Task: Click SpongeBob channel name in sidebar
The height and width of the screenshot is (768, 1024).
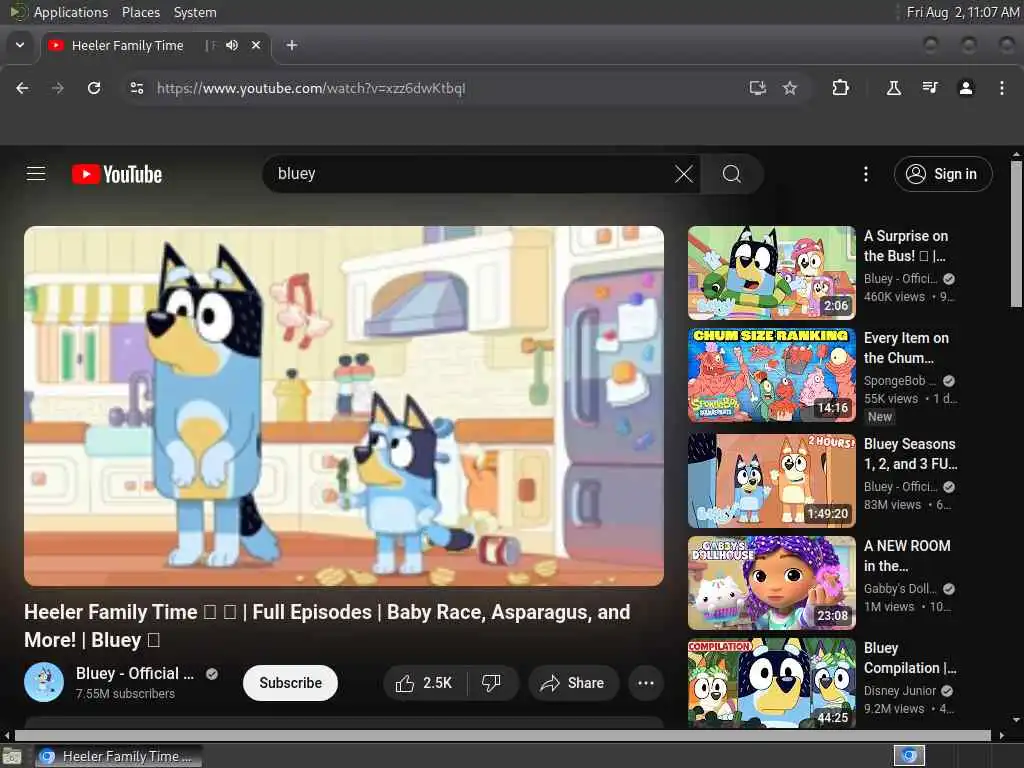Action: point(900,381)
